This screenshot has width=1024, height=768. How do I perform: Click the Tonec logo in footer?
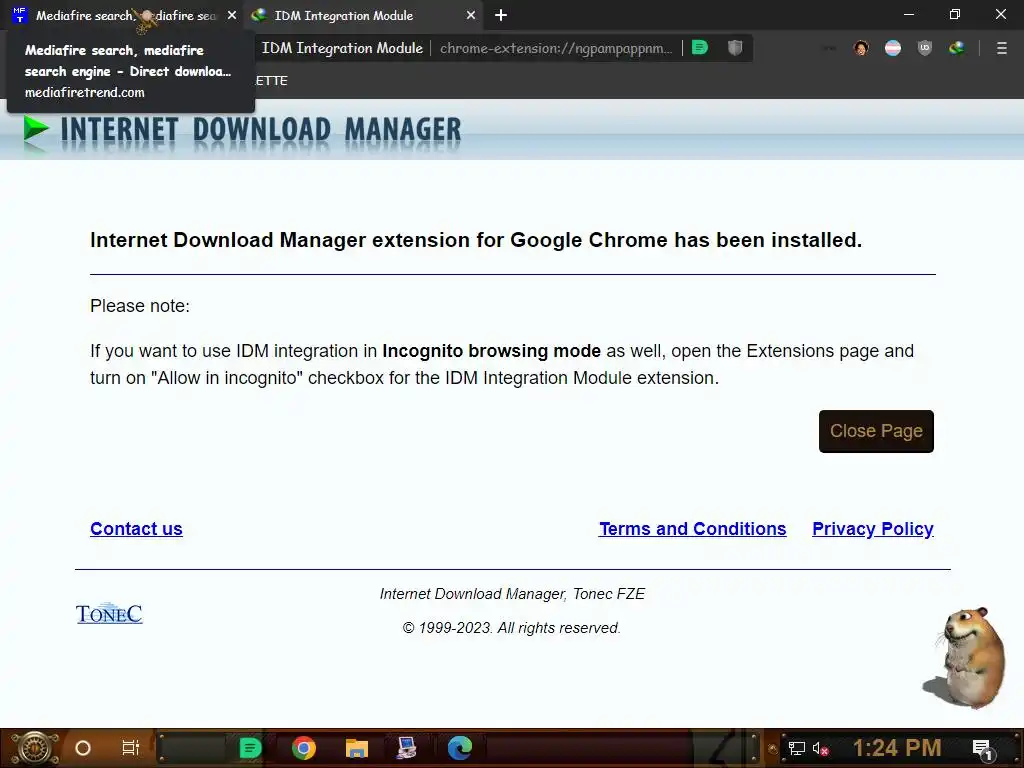click(x=109, y=613)
